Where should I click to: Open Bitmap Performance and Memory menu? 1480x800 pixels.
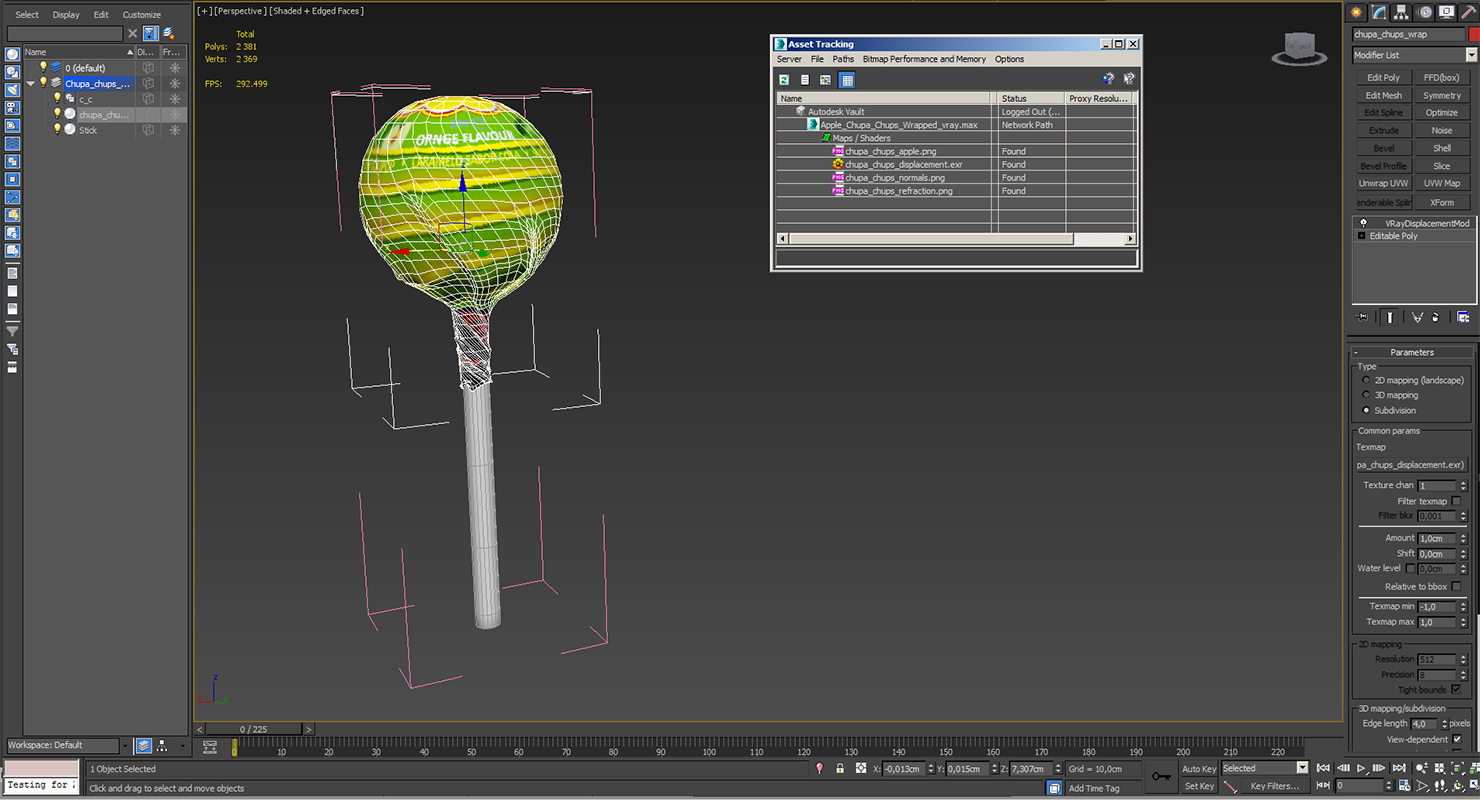coord(924,59)
